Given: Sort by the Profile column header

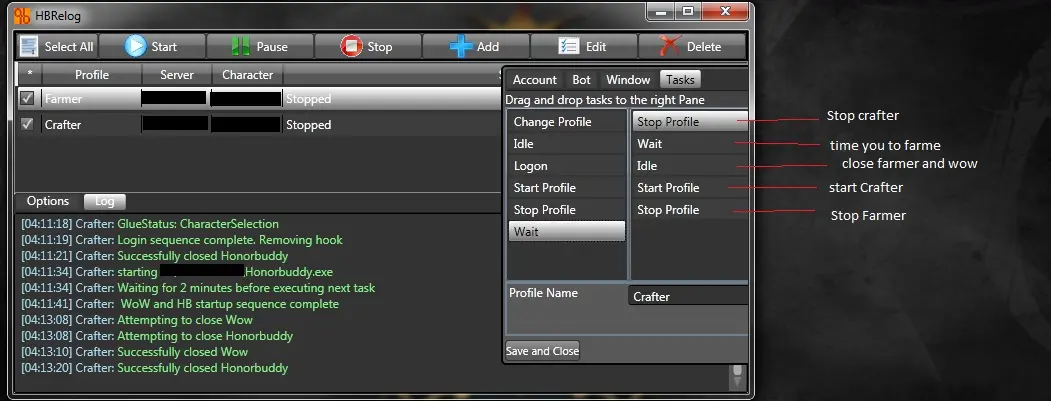Looking at the screenshot, I should (91, 75).
